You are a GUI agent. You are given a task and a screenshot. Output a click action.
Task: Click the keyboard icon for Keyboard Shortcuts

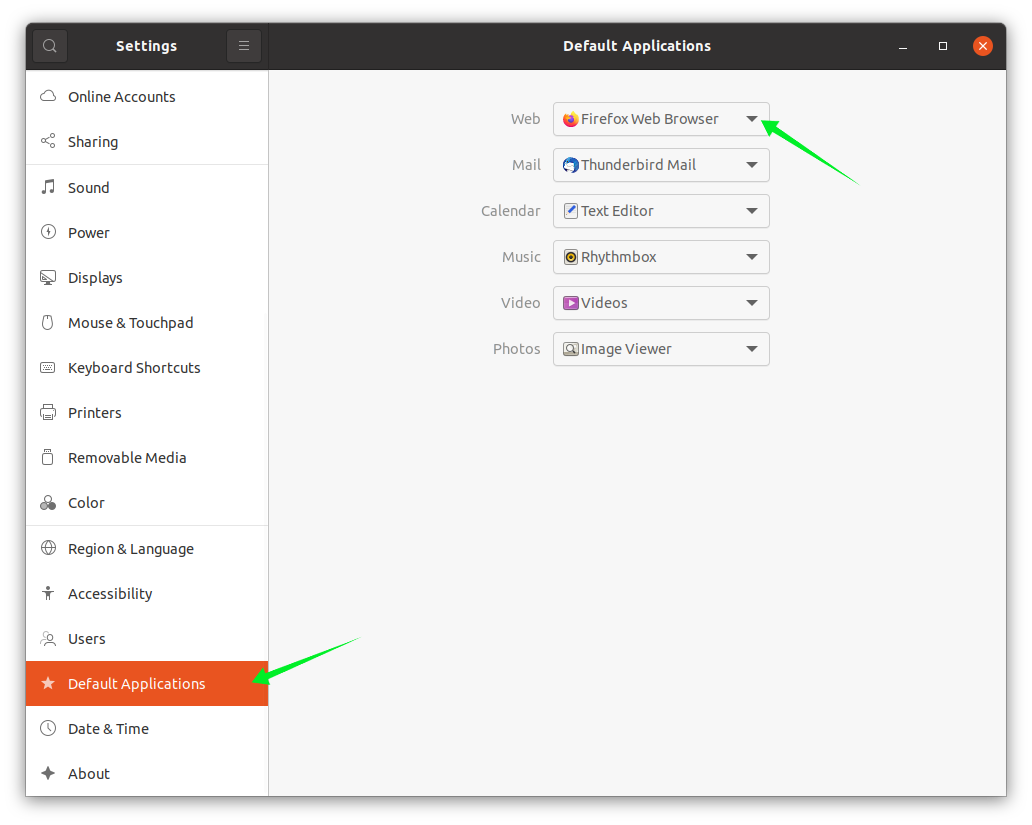coord(48,367)
